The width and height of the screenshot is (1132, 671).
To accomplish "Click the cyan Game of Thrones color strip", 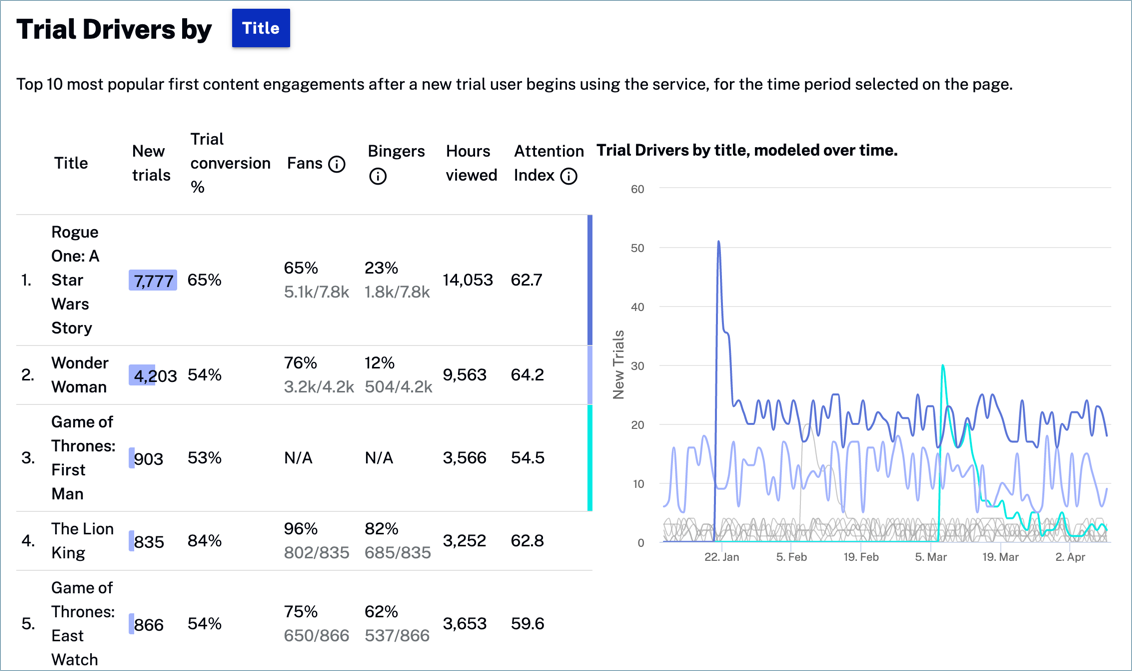I will tap(590, 458).
